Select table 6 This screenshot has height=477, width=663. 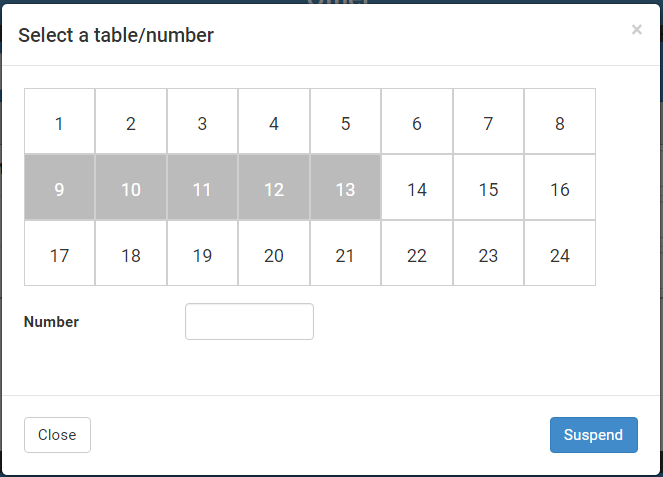tap(417, 124)
